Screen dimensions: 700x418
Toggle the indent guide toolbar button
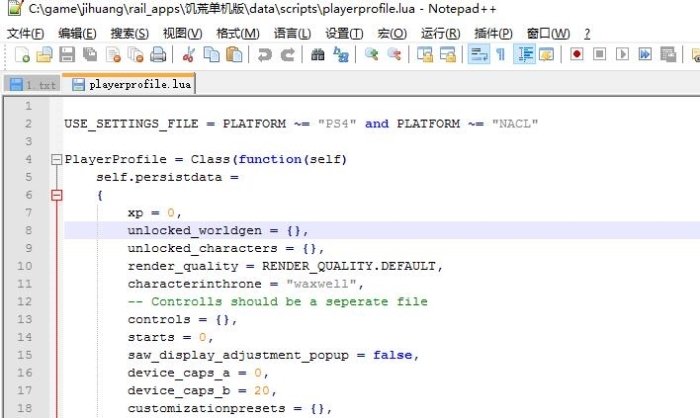coord(525,54)
